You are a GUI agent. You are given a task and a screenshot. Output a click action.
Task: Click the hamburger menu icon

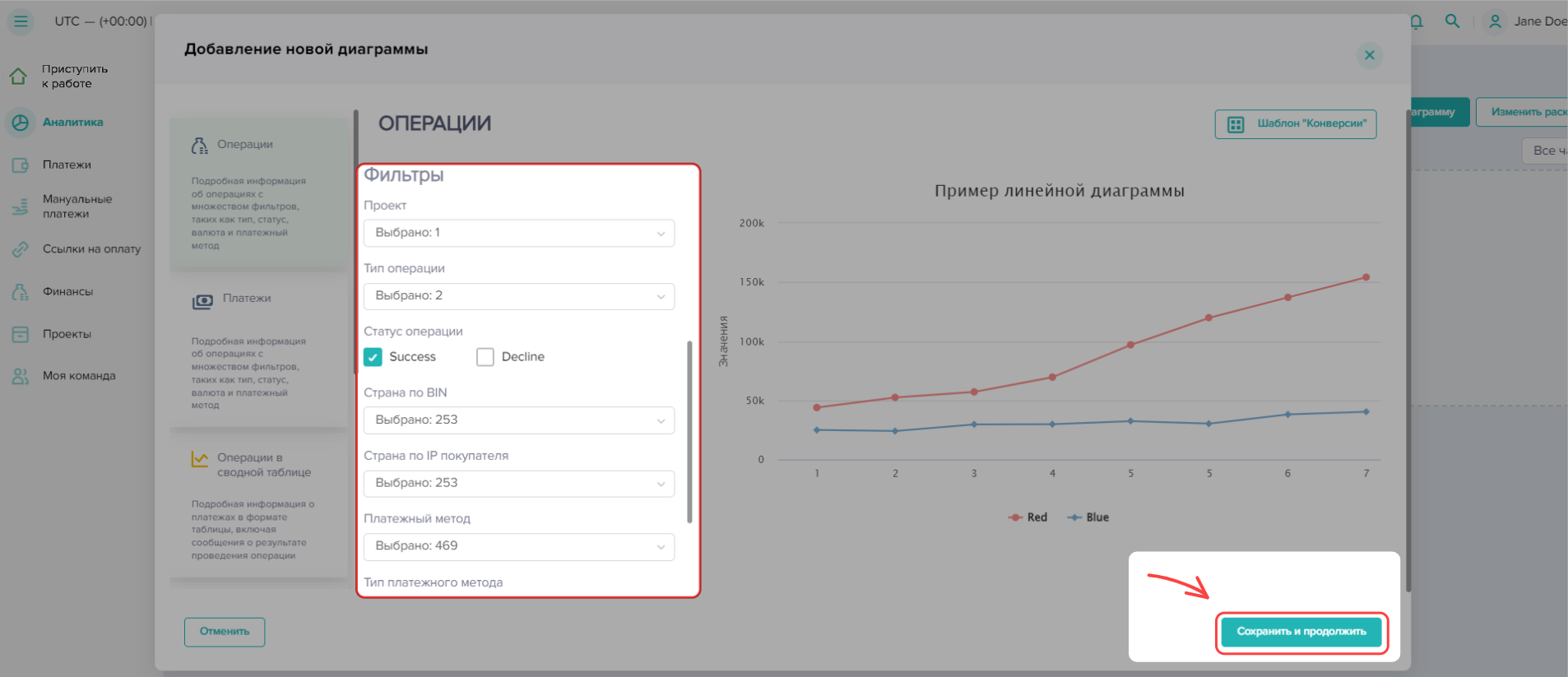pyautogui.click(x=21, y=21)
